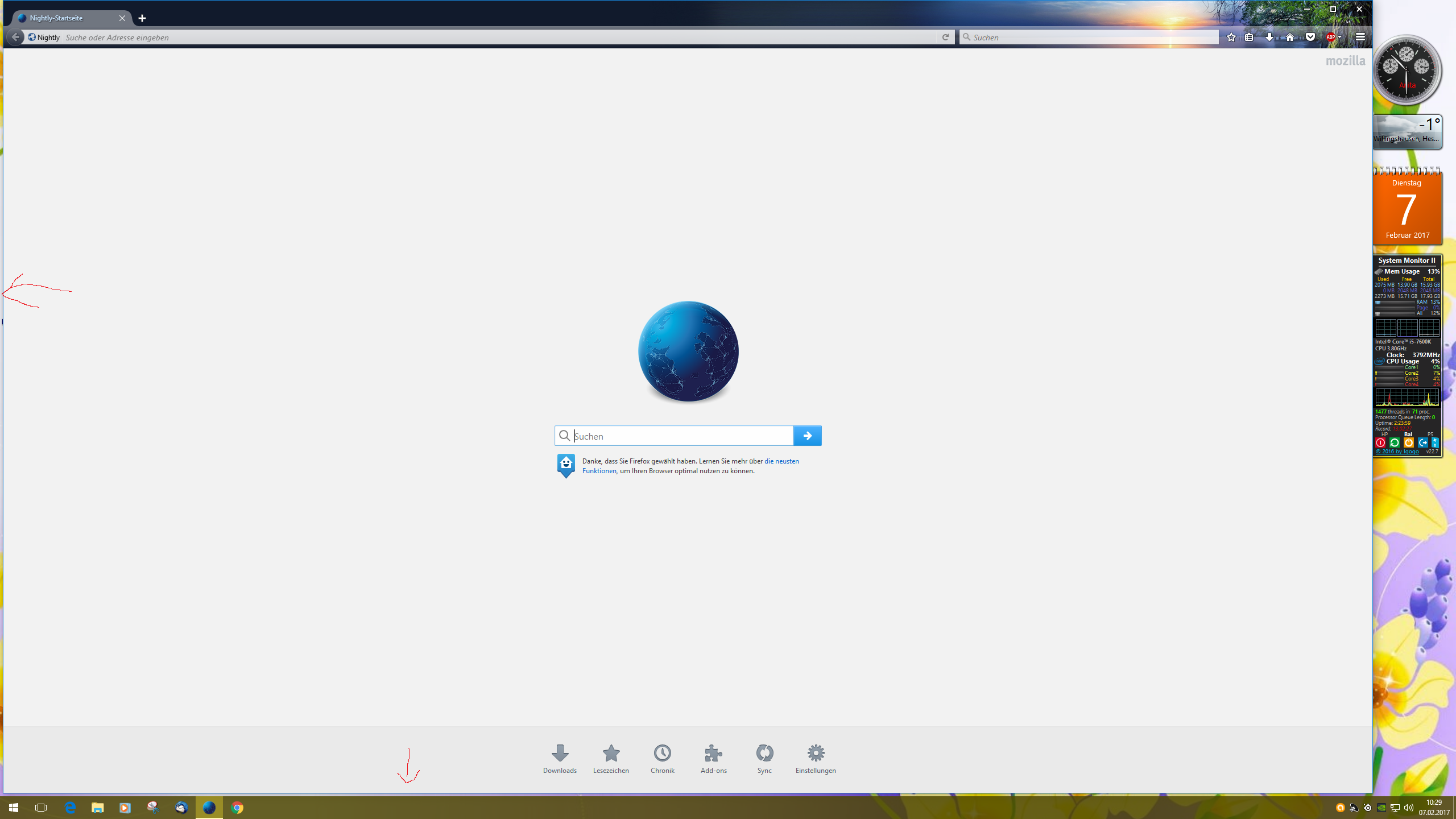The height and width of the screenshot is (819, 1456).
Task: Click the Adblock Plus icon
Action: tap(1330, 38)
